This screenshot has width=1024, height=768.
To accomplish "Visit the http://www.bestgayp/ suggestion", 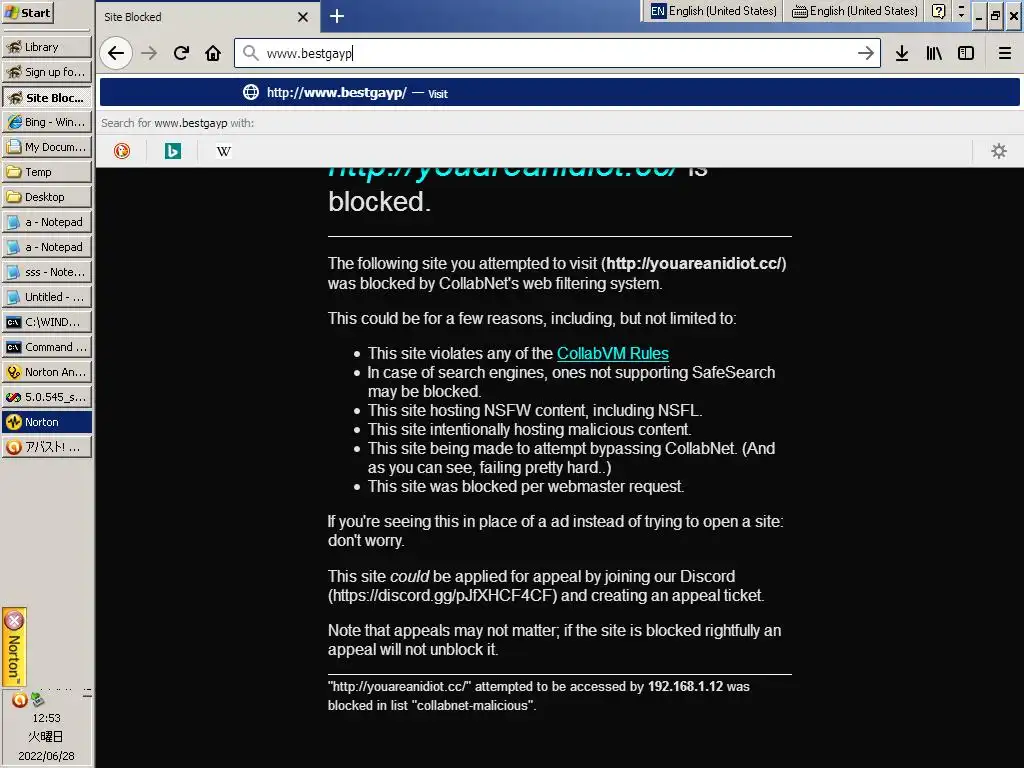I will point(560,93).
